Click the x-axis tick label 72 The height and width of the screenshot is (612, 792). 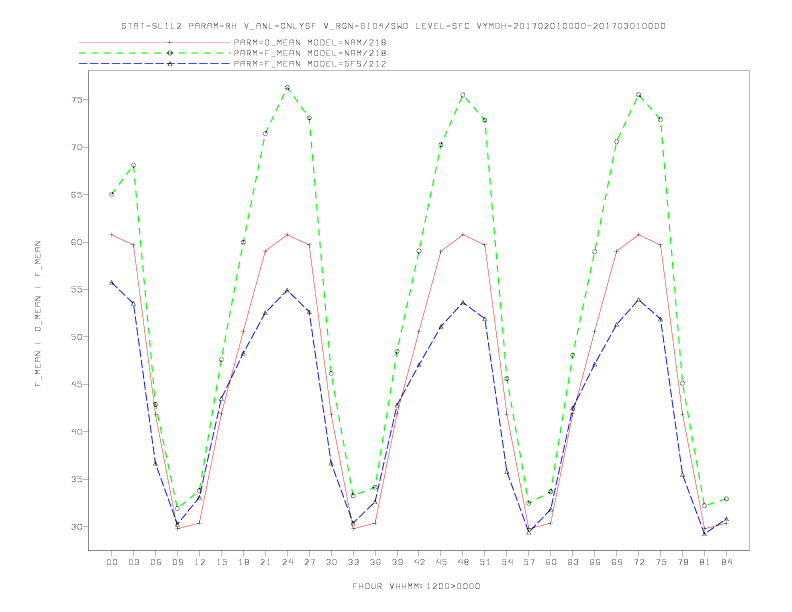(x=638, y=562)
